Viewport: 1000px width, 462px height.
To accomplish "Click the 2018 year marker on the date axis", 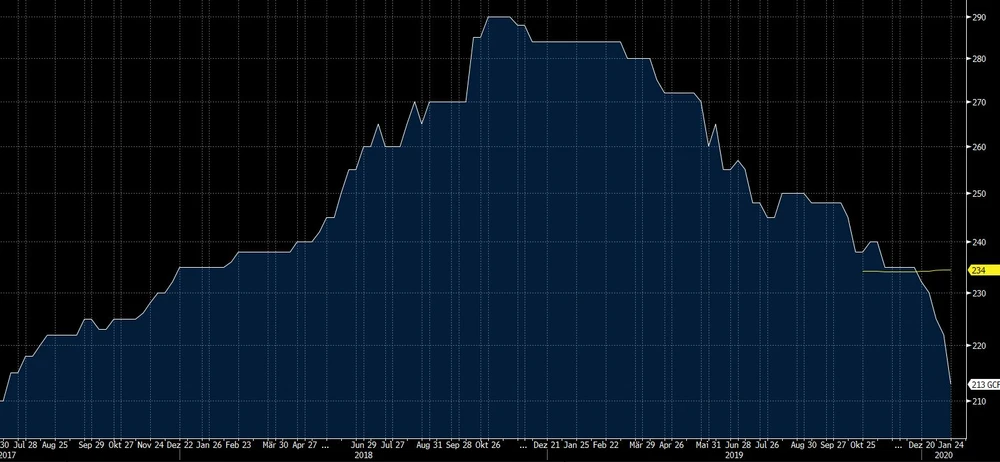I will tap(364, 453).
